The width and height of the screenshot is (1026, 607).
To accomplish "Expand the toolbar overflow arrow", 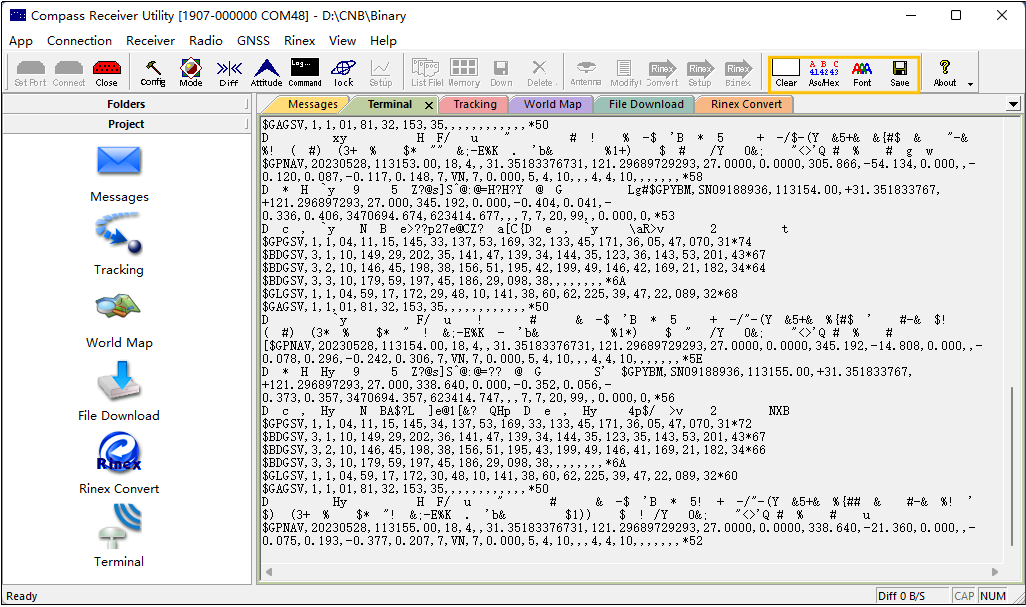I will (970, 84).
